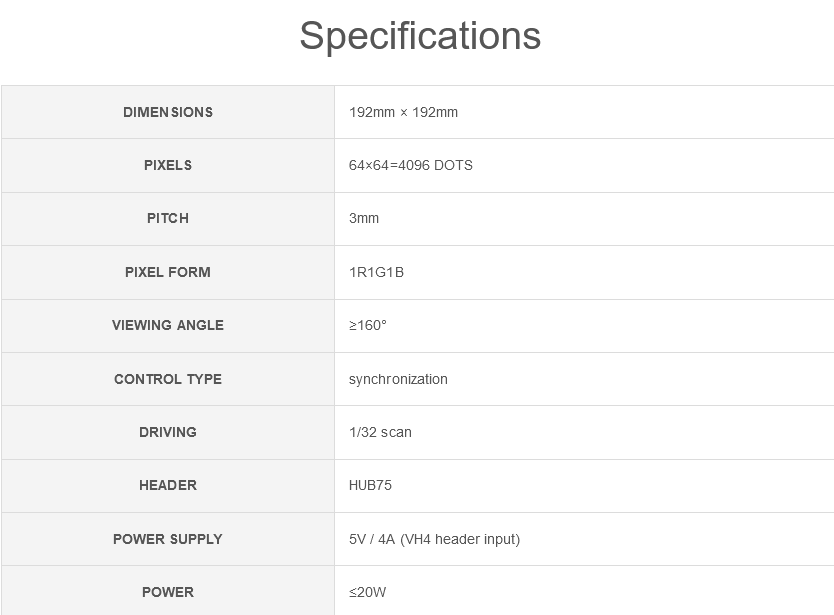Click the ≤20W power value
This screenshot has height=615, width=834.
(x=368, y=593)
